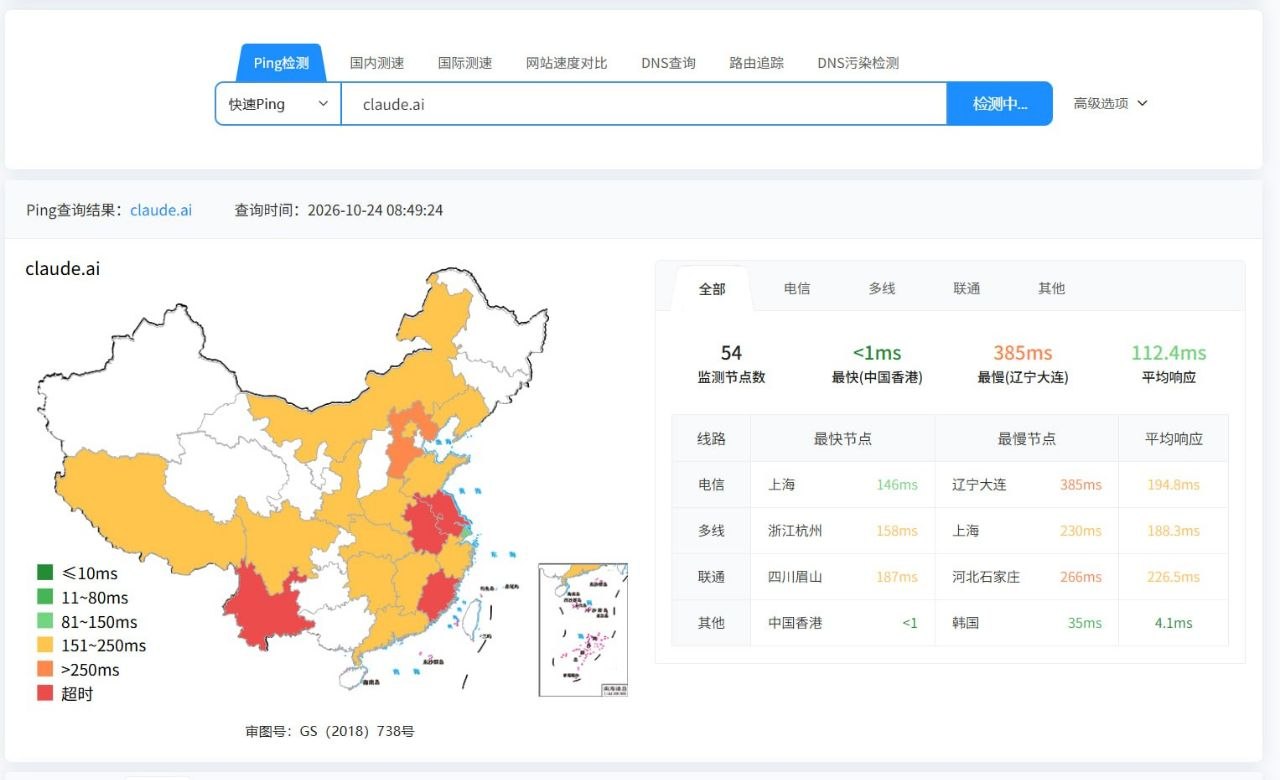Click the 最快节点 column header
Viewport: 1280px width, 780px height.
coord(843,438)
